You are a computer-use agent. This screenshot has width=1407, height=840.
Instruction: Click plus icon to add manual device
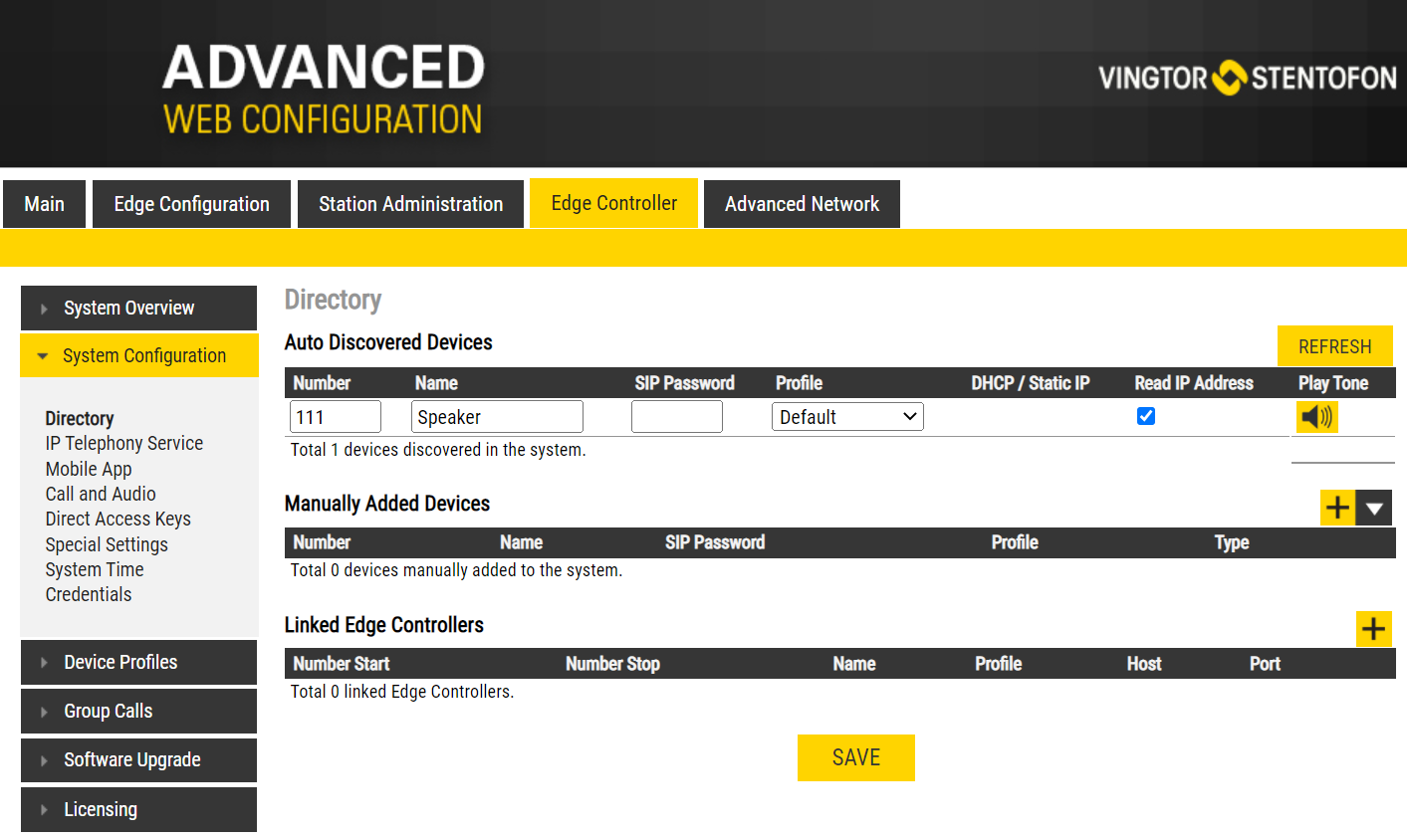tap(1337, 508)
